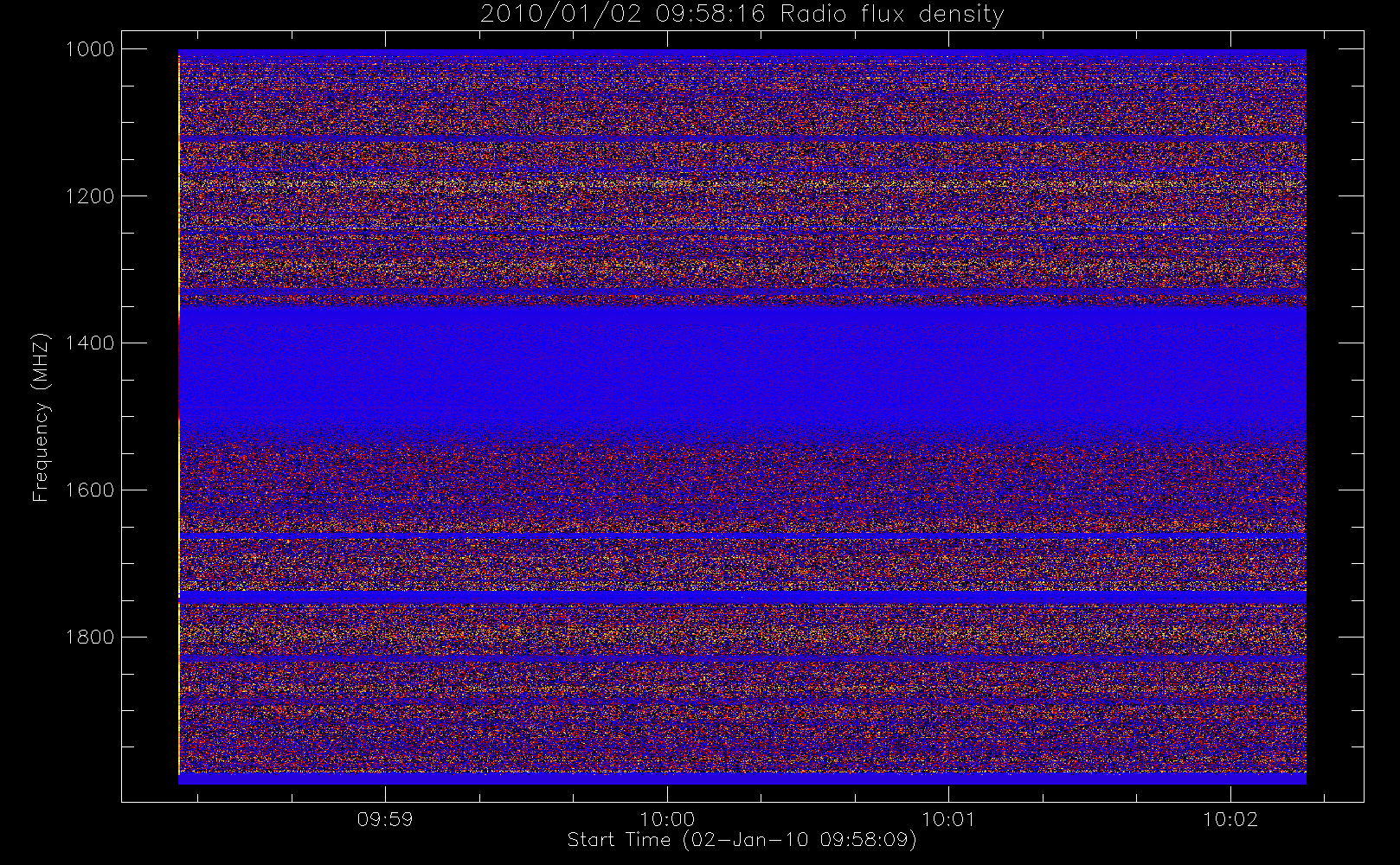1400x865 pixels.
Task: Select the 1000 frequency axis label
Action: (x=90, y=49)
